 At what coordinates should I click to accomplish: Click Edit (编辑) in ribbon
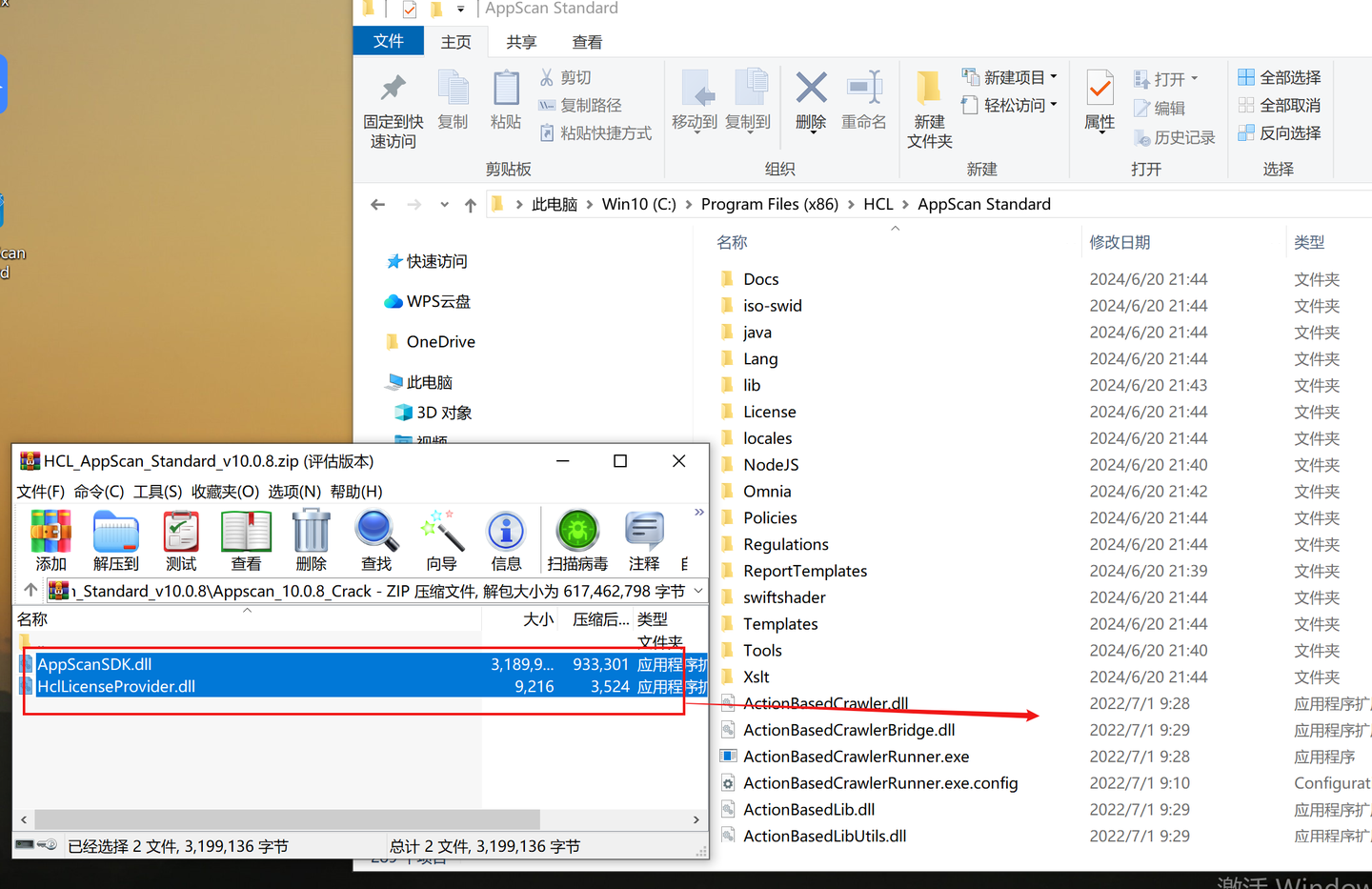click(1160, 109)
